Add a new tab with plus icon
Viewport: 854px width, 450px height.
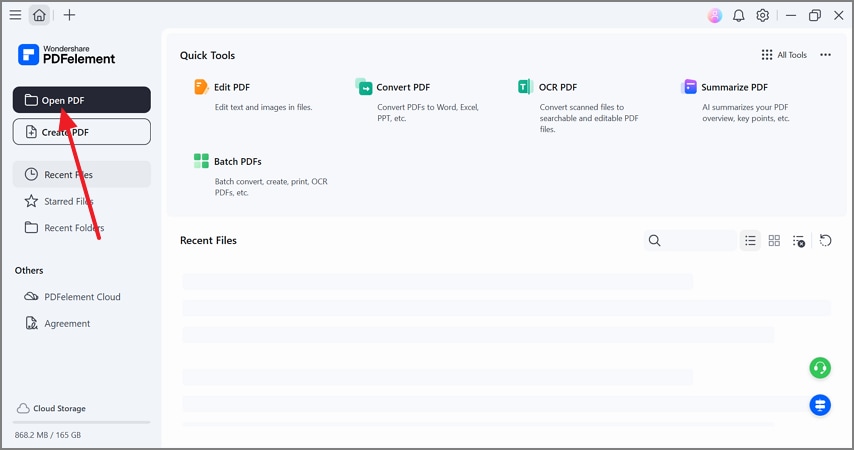[69, 15]
